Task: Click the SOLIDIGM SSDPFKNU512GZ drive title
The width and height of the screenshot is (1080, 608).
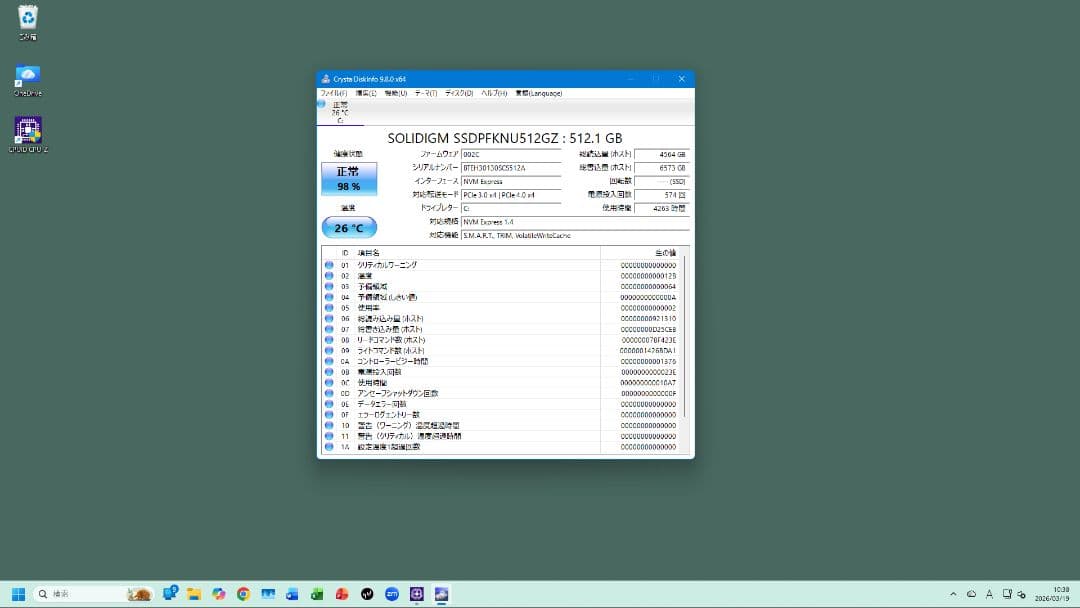Action: click(505, 138)
